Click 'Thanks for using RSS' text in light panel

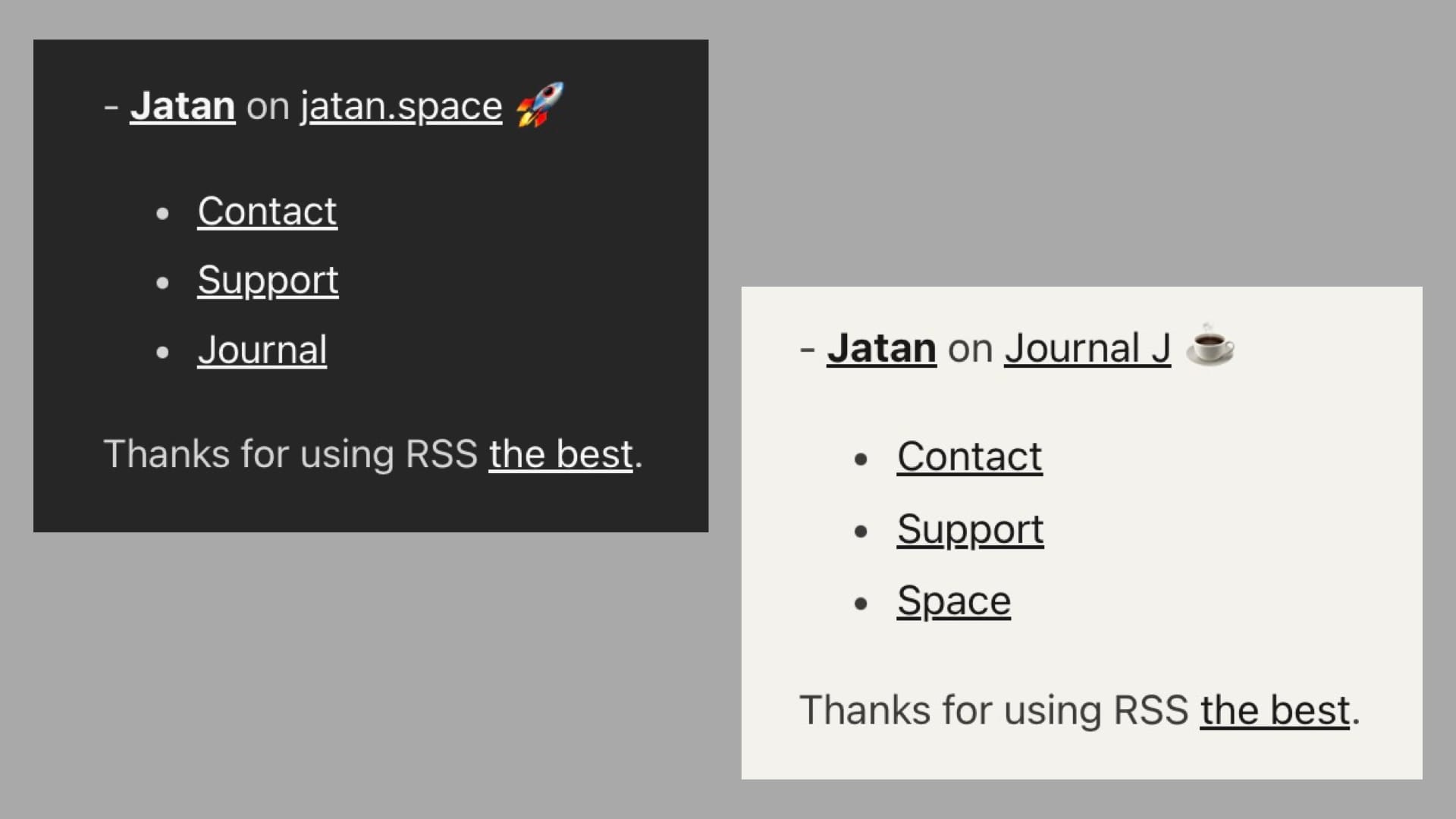click(993, 711)
